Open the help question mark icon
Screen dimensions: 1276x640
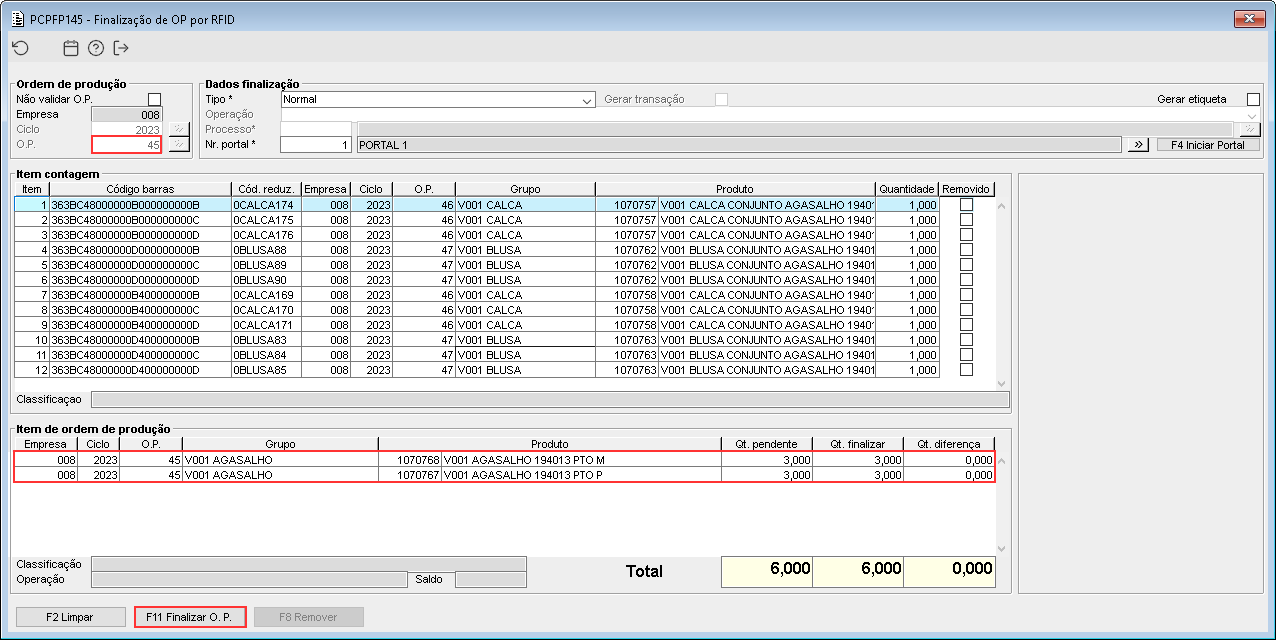96,47
